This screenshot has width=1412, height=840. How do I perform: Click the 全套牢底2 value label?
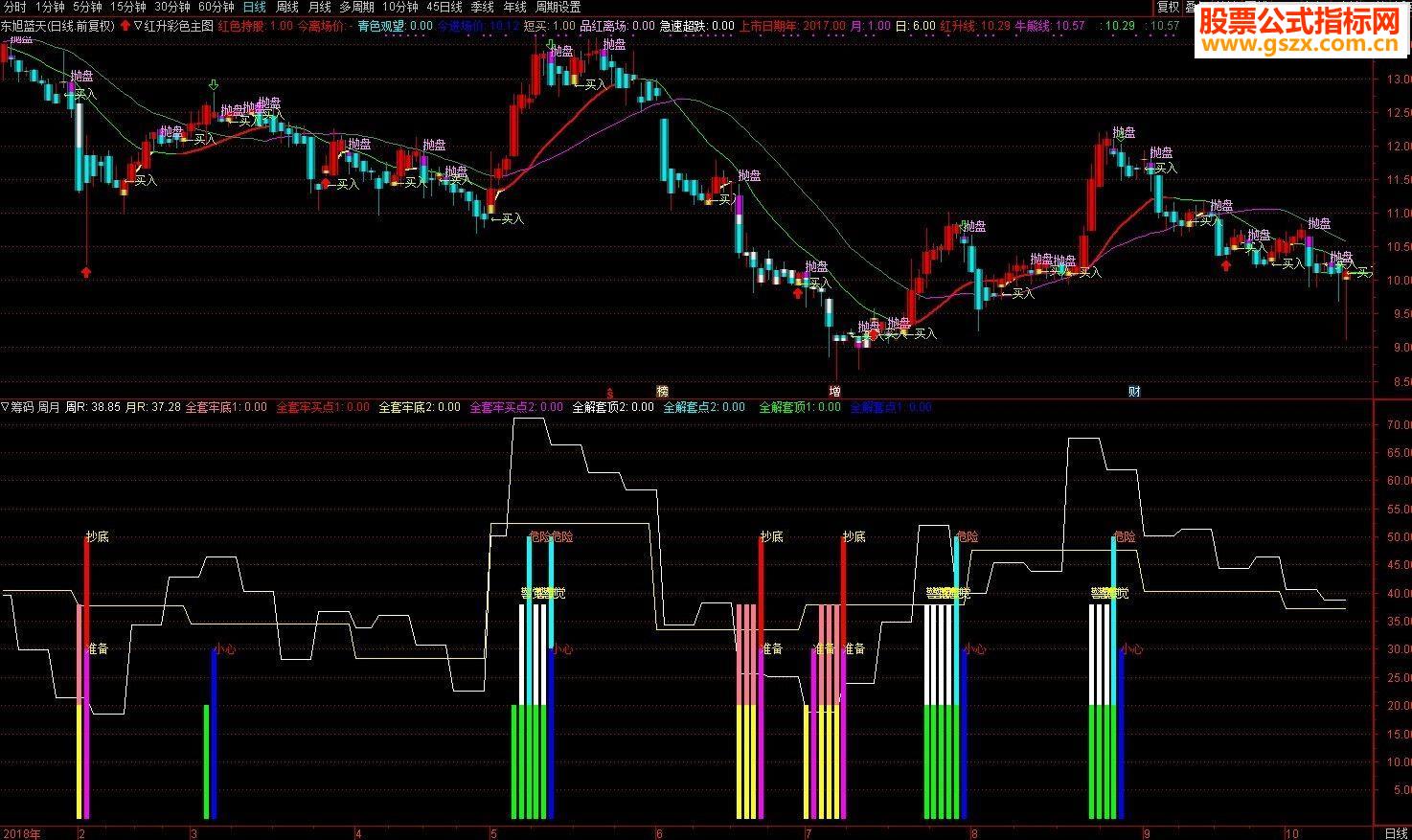420,407
